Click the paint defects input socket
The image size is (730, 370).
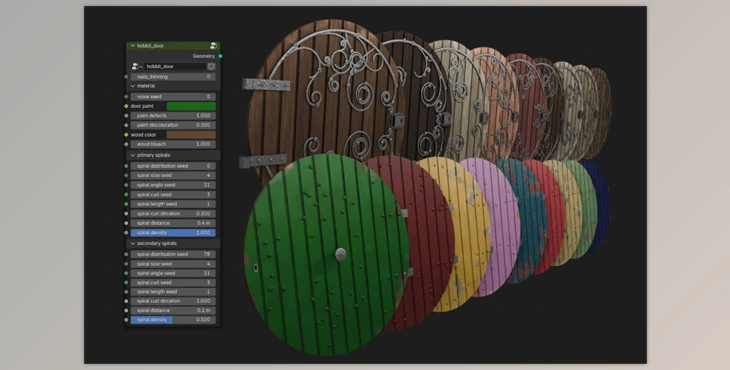[126, 115]
